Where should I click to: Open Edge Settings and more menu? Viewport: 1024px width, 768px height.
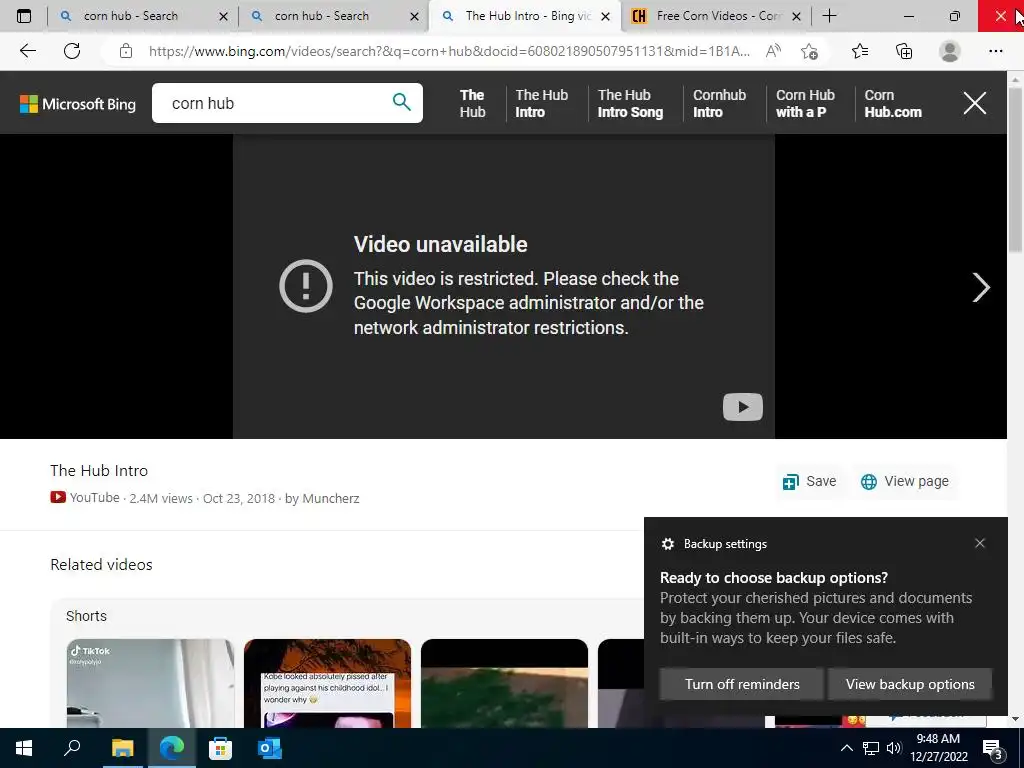pyautogui.click(x=995, y=51)
